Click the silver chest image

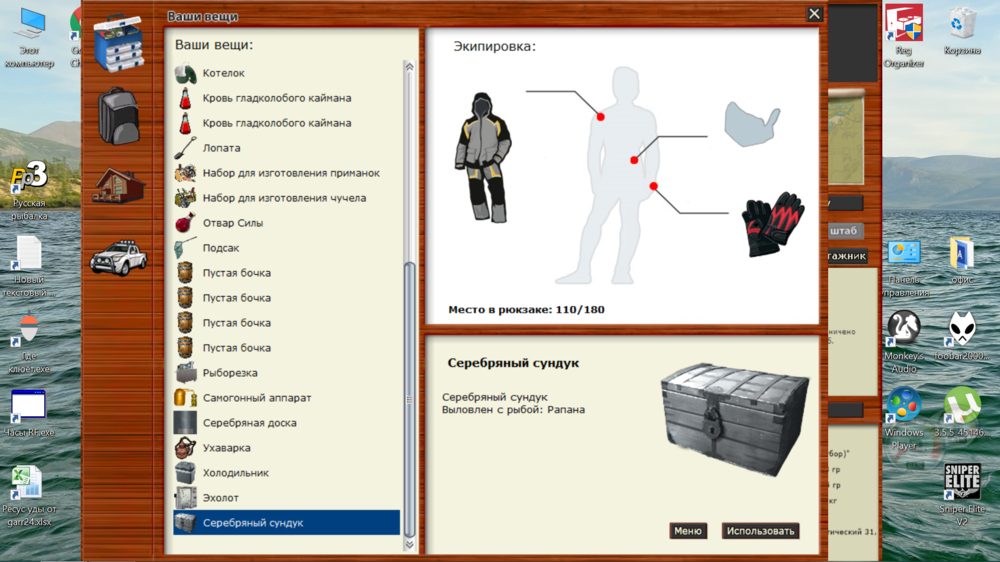tap(736, 418)
